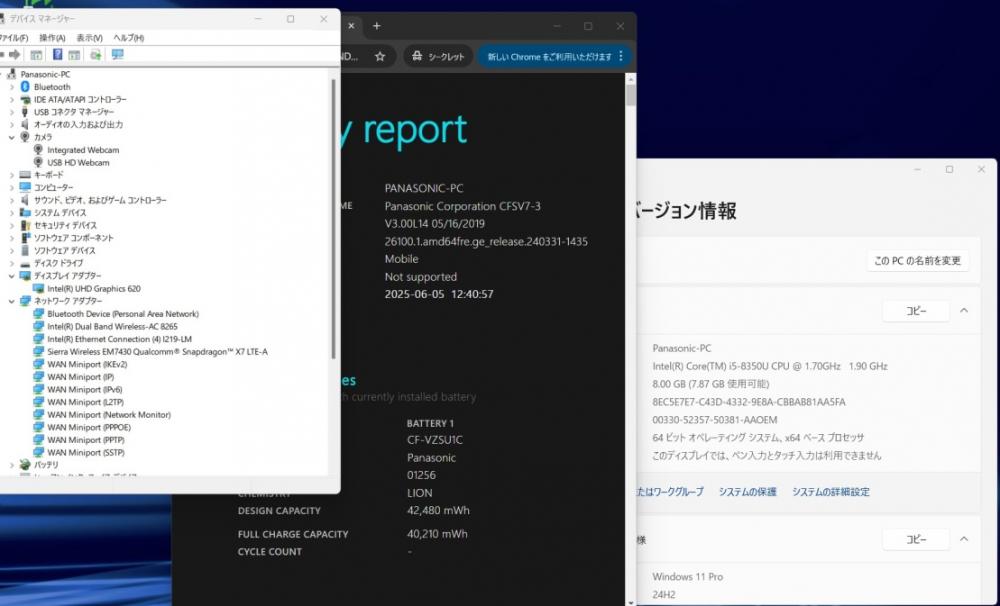
Task: Click the action pane icon beside the Help icon
Action: click(75, 55)
